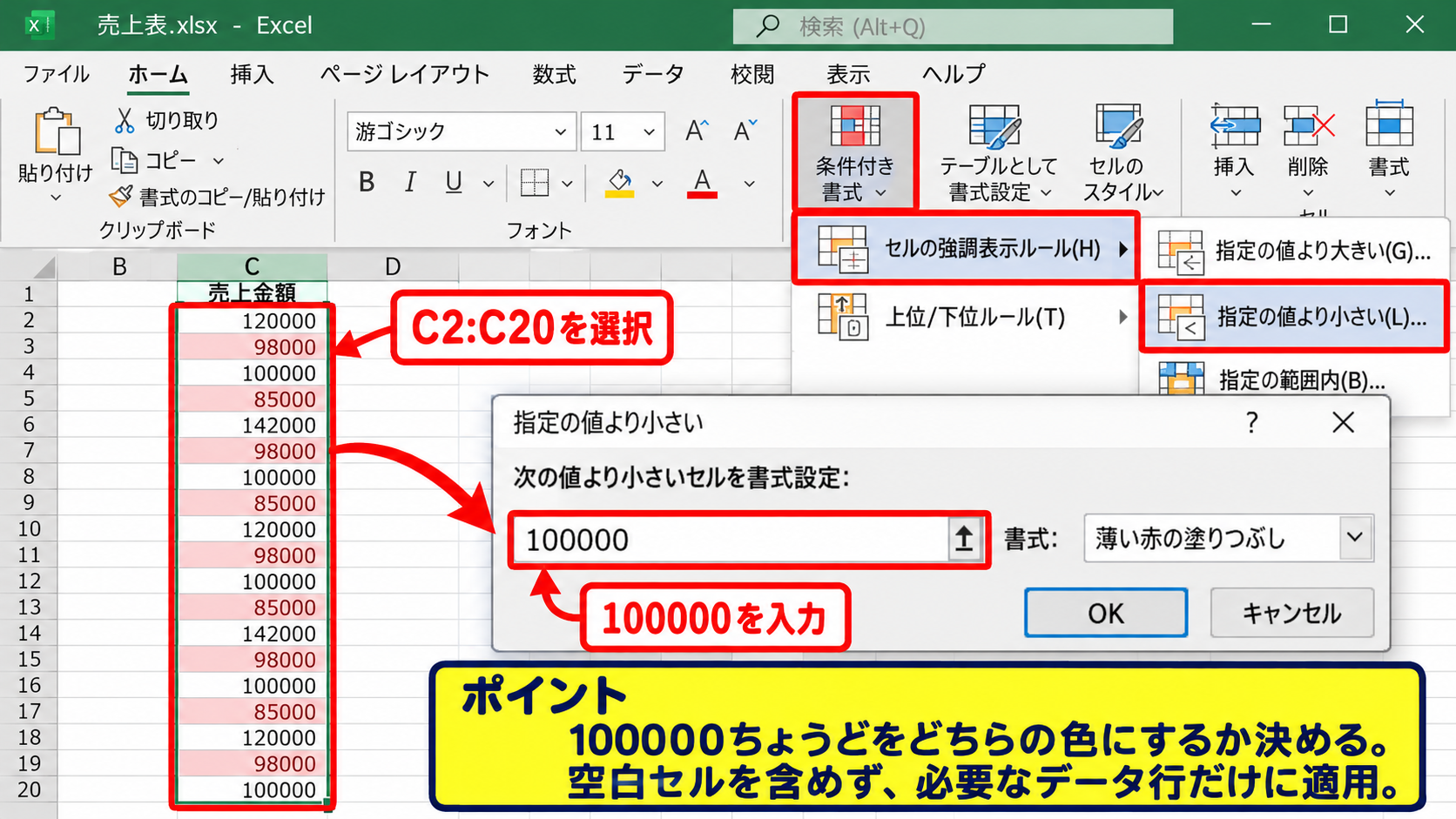Choose 指定の値より大きい submenu entry
This screenshot has height=819, width=1456.
[1294, 251]
